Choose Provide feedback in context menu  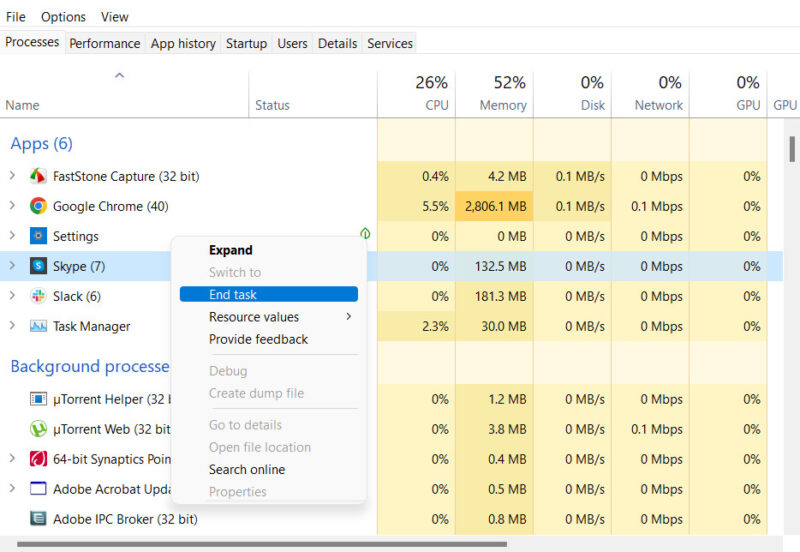[269, 339]
